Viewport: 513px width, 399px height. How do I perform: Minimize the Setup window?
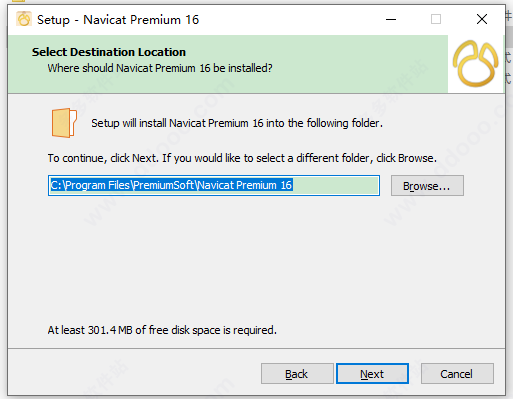coord(391,19)
